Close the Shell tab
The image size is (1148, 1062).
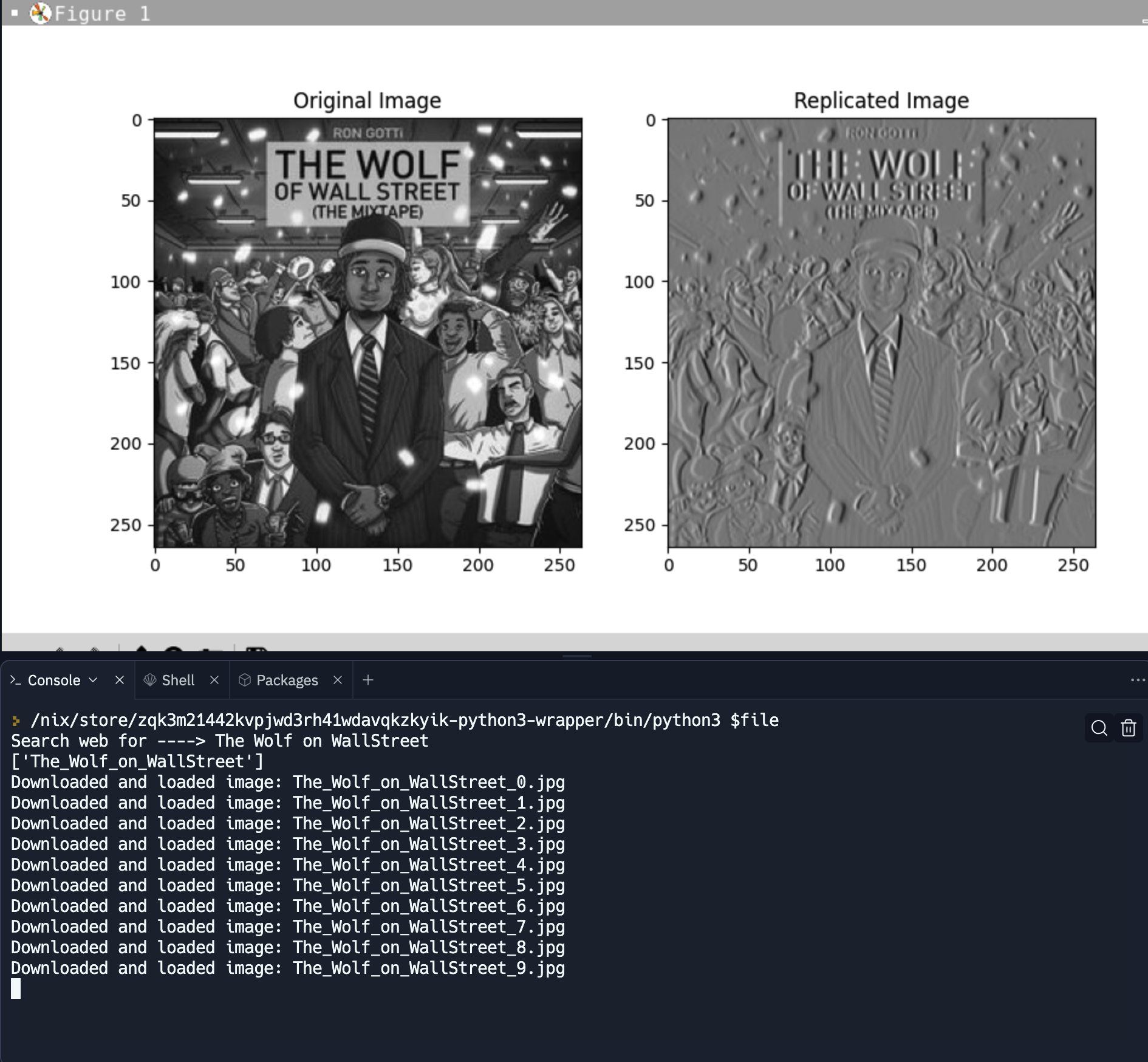point(214,680)
